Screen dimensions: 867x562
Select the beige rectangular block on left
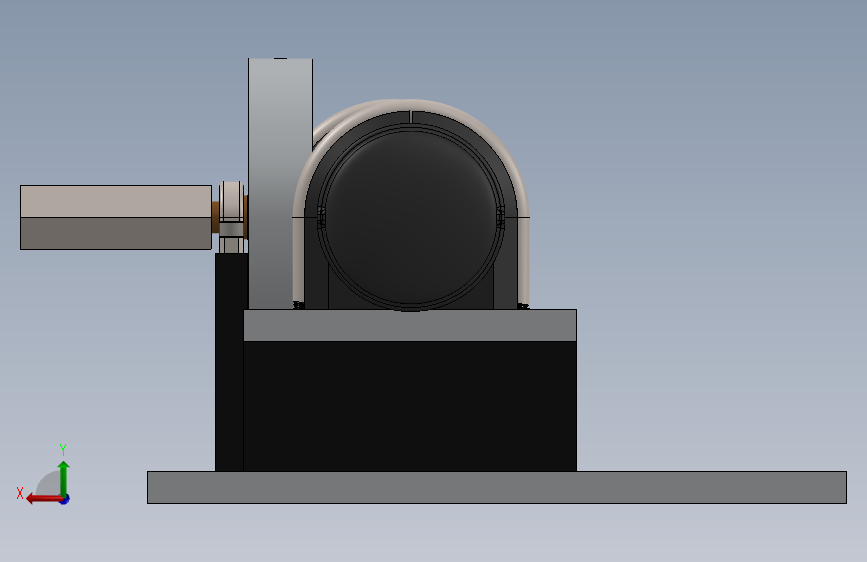tap(116, 217)
